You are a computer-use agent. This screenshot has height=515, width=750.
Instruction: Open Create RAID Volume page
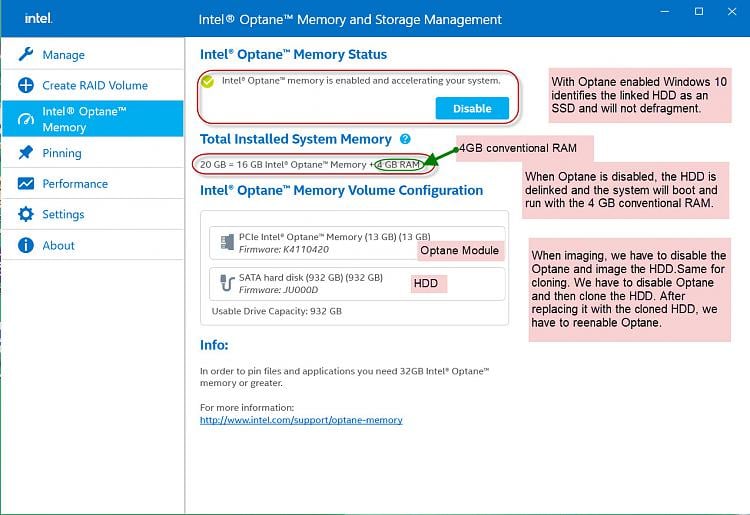92,85
